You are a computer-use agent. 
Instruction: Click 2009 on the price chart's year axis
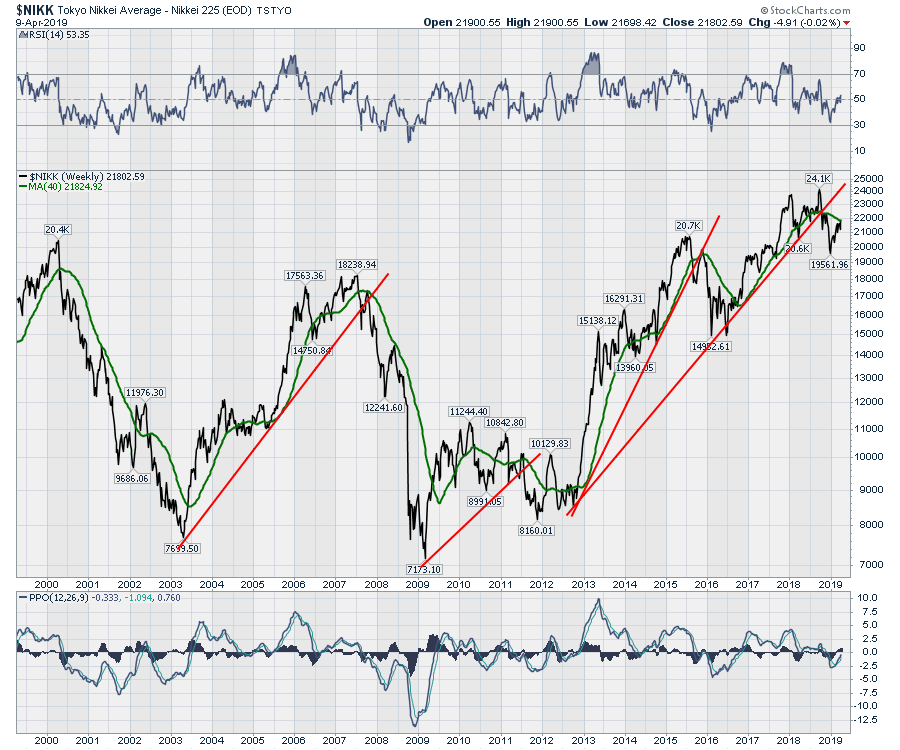coord(417,585)
